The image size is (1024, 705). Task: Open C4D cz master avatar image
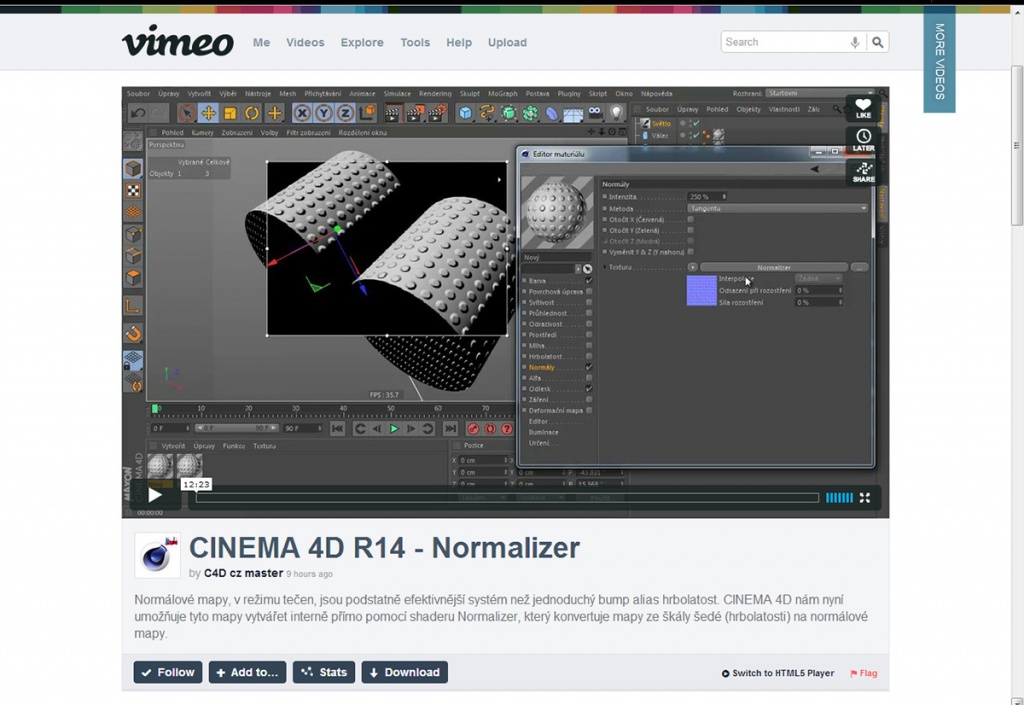(x=157, y=556)
